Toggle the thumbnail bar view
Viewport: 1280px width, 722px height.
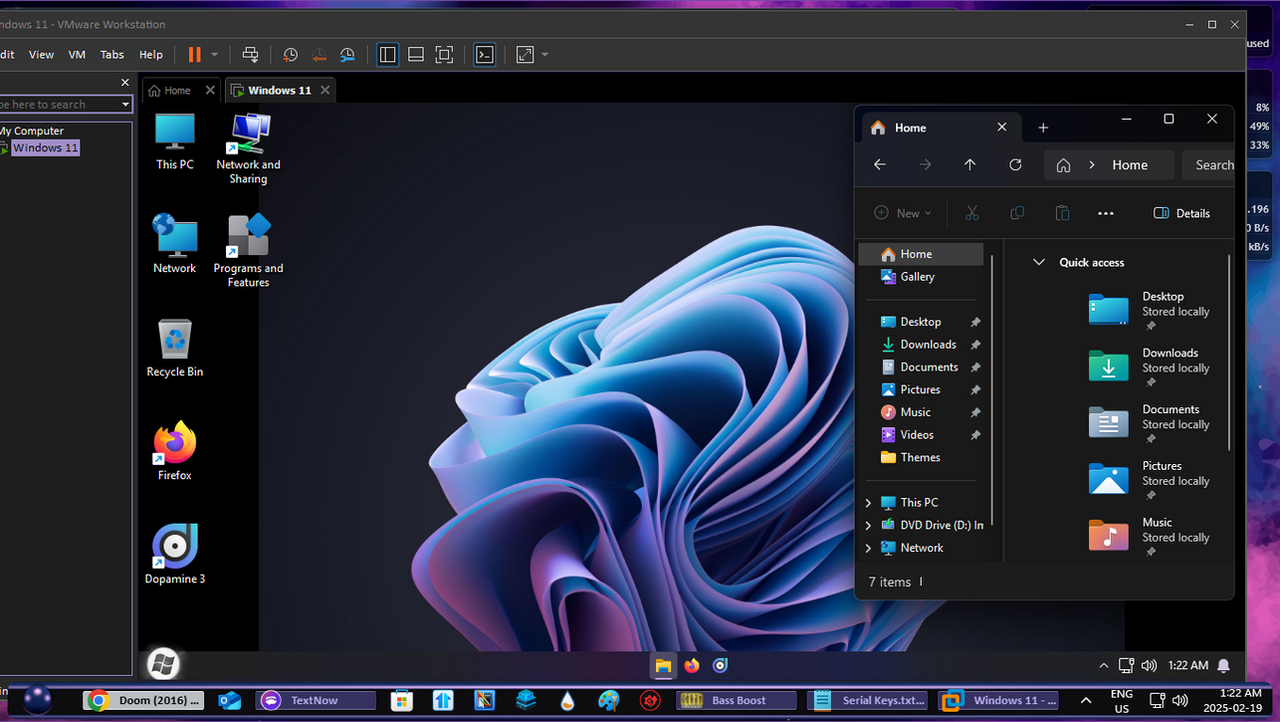click(416, 55)
